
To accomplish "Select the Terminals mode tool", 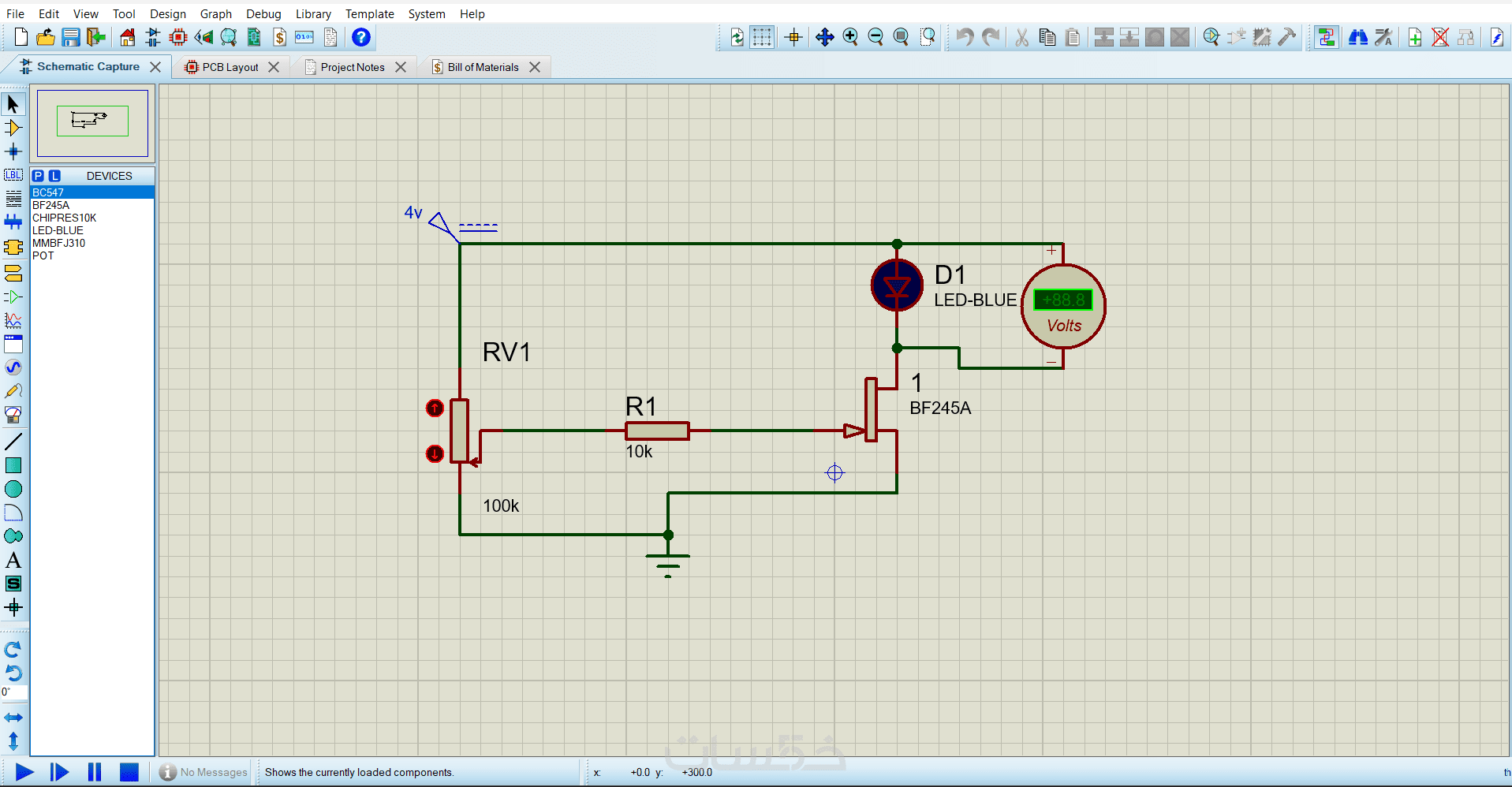I will coord(13,273).
